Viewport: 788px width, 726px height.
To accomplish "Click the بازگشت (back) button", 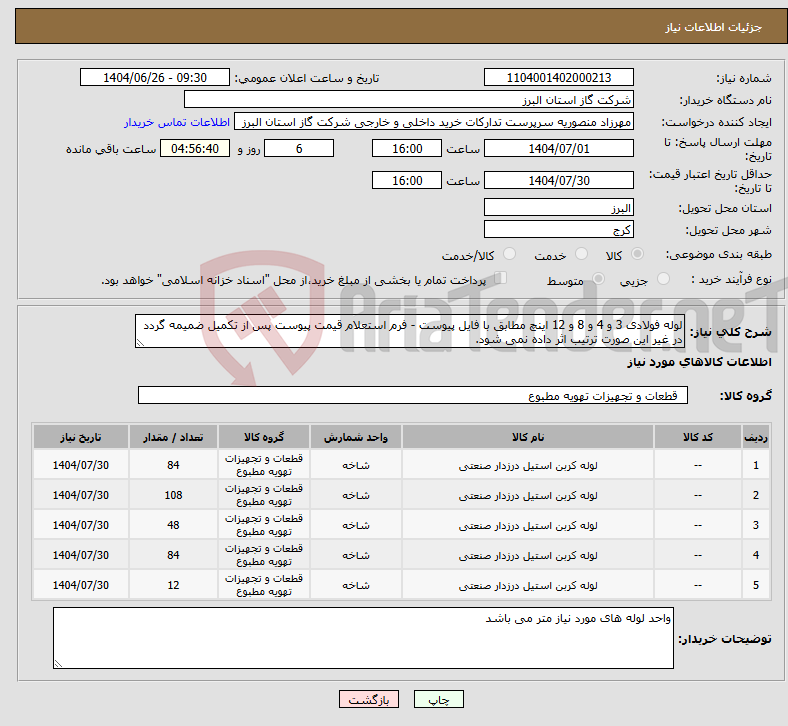I will [x=368, y=699].
